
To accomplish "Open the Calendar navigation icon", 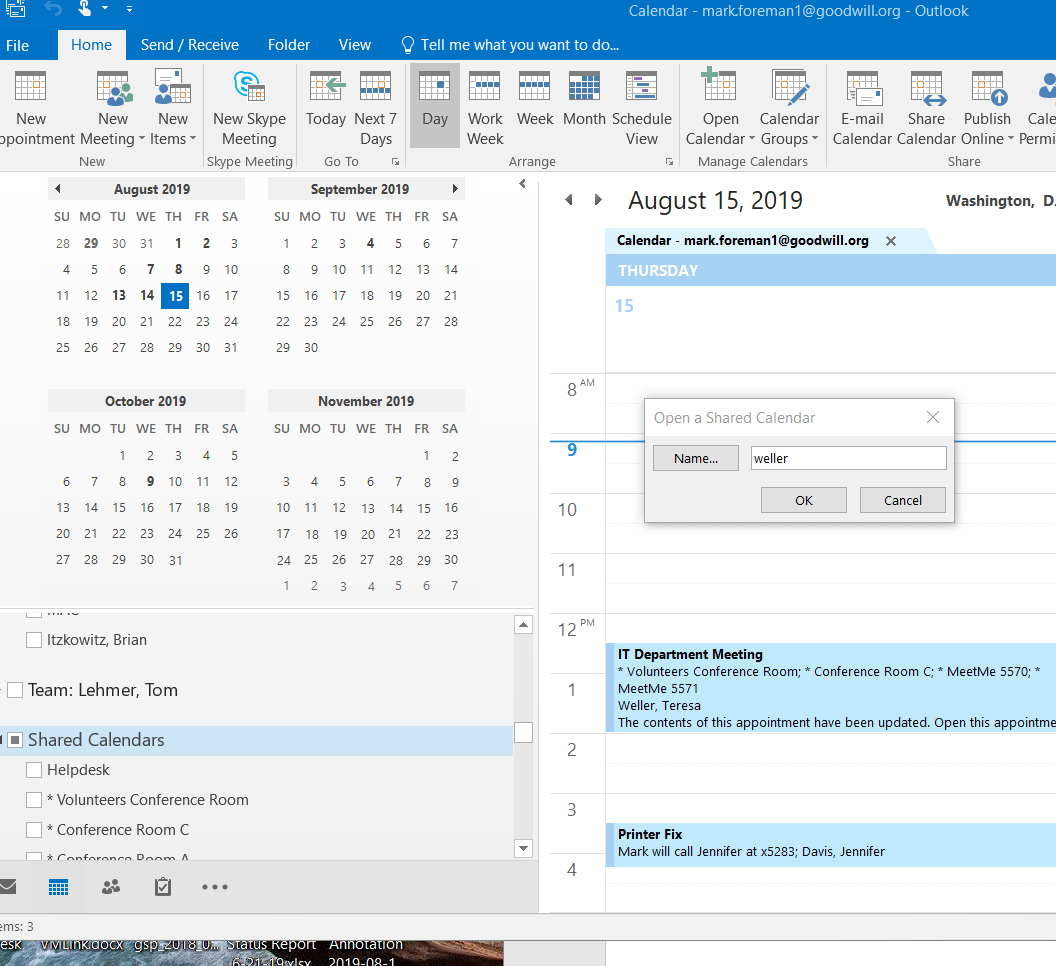I will [x=59, y=887].
